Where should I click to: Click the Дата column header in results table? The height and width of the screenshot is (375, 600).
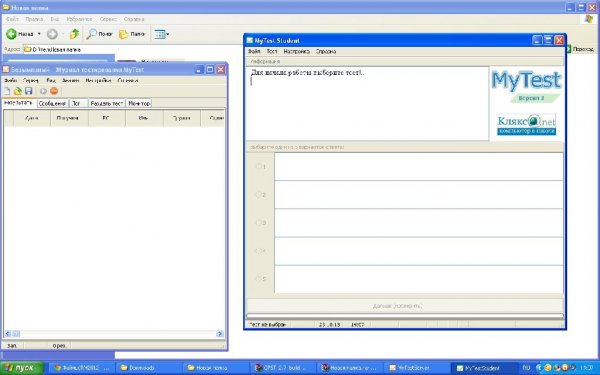pos(32,118)
